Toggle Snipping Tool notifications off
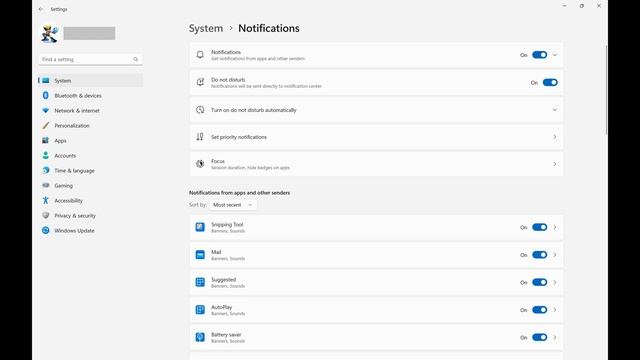This screenshot has height=360, width=640. tap(540, 227)
